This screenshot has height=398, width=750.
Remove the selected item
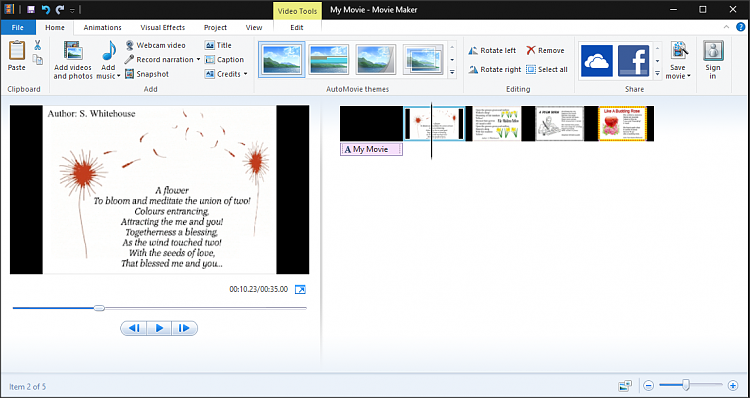coord(545,51)
